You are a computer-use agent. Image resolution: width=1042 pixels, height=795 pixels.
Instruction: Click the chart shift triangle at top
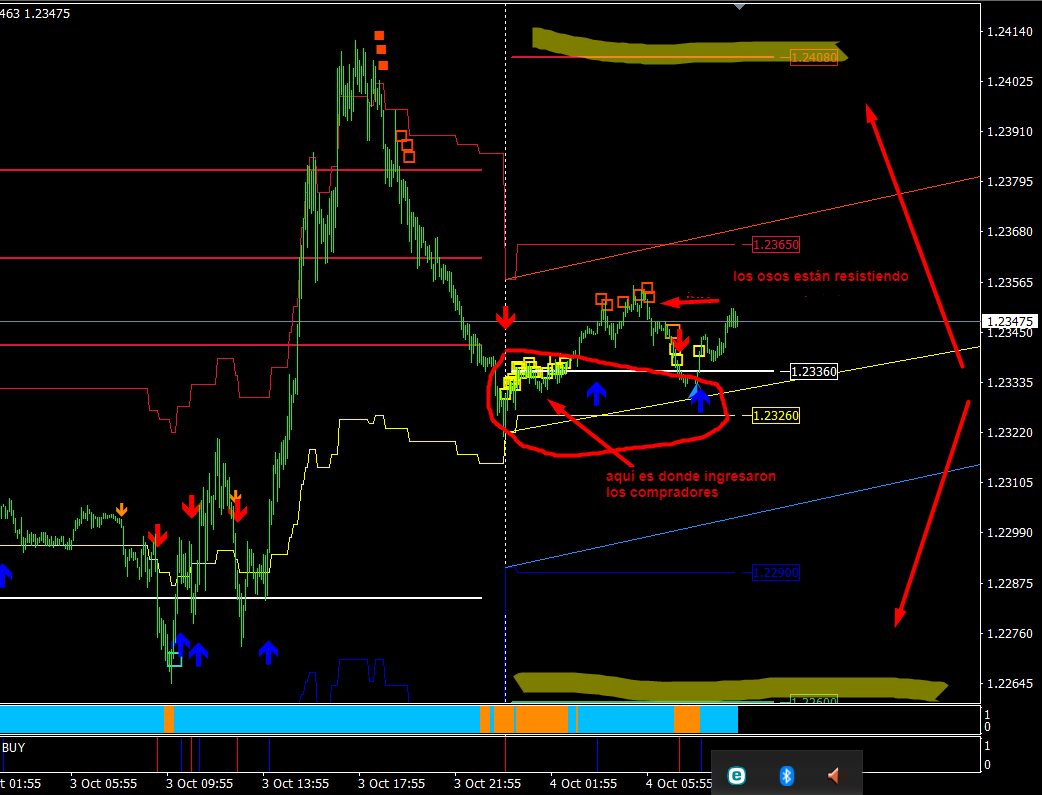click(x=739, y=6)
